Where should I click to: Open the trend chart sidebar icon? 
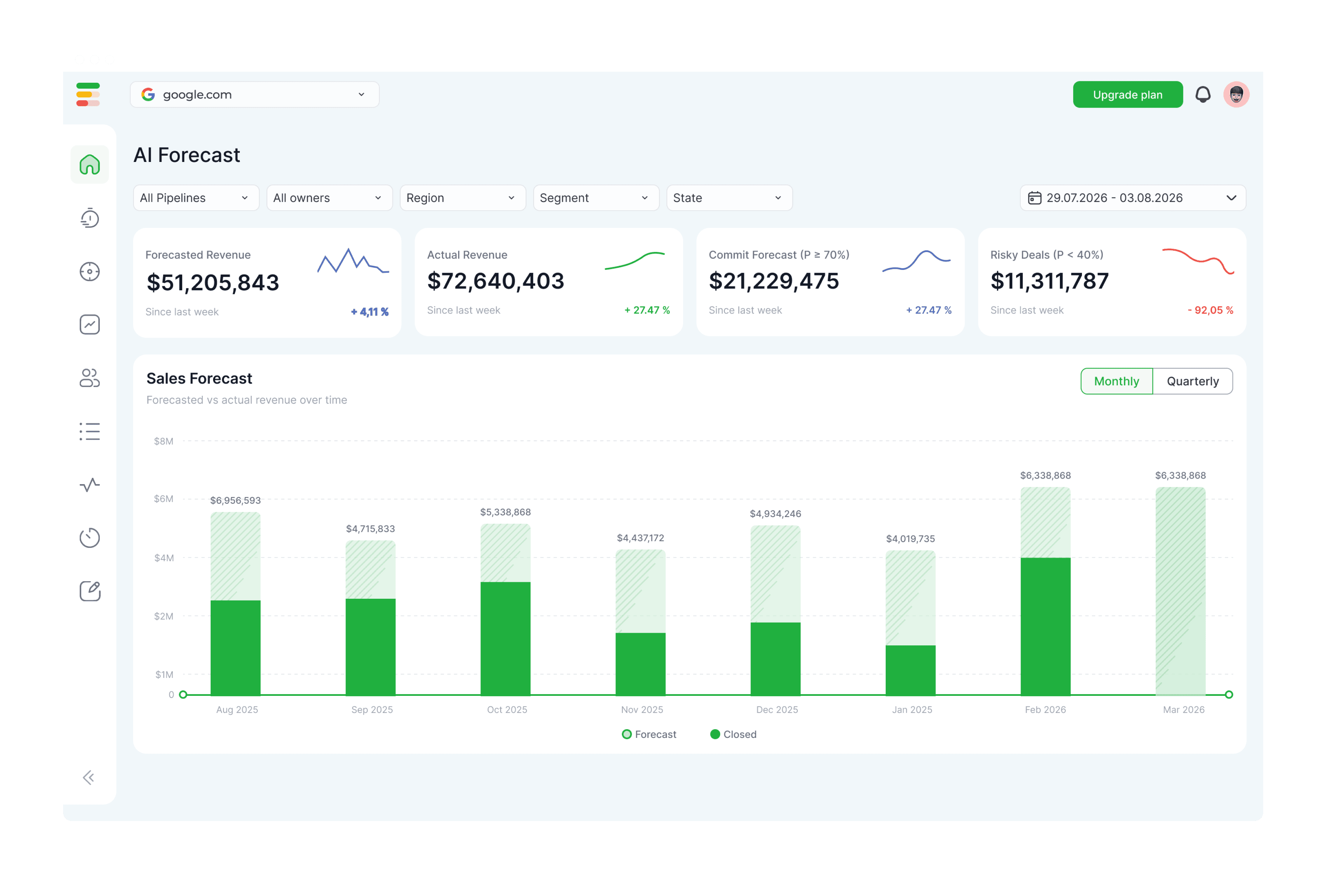tap(90, 324)
